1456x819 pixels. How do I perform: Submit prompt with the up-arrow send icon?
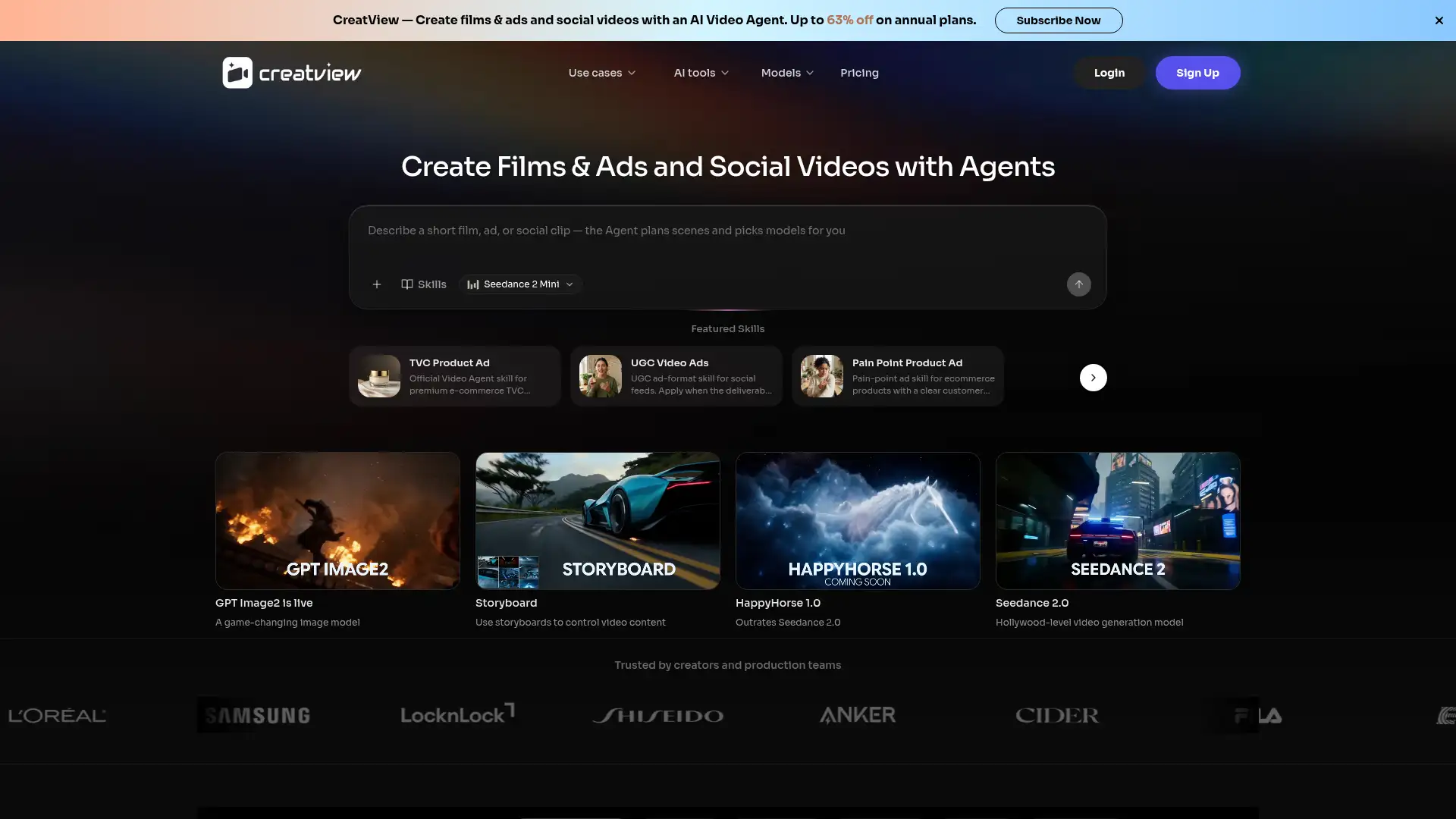coord(1078,284)
